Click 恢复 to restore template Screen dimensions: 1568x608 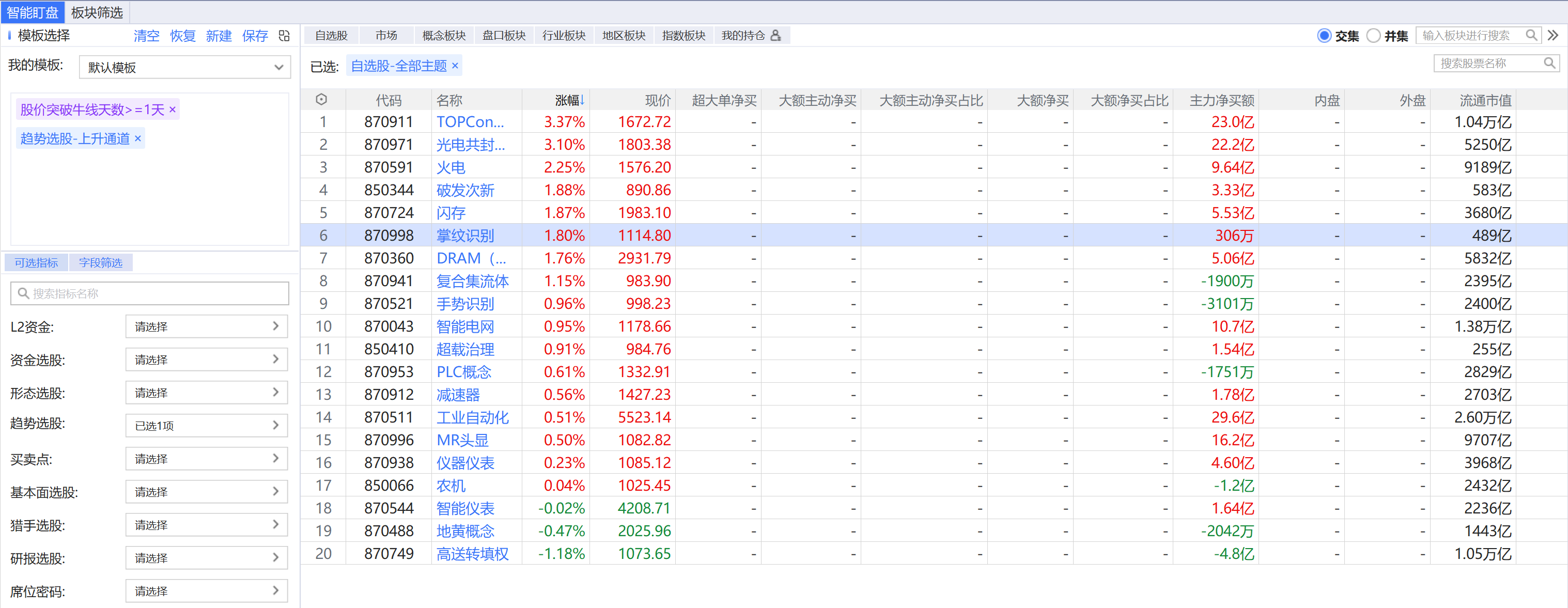coord(182,36)
